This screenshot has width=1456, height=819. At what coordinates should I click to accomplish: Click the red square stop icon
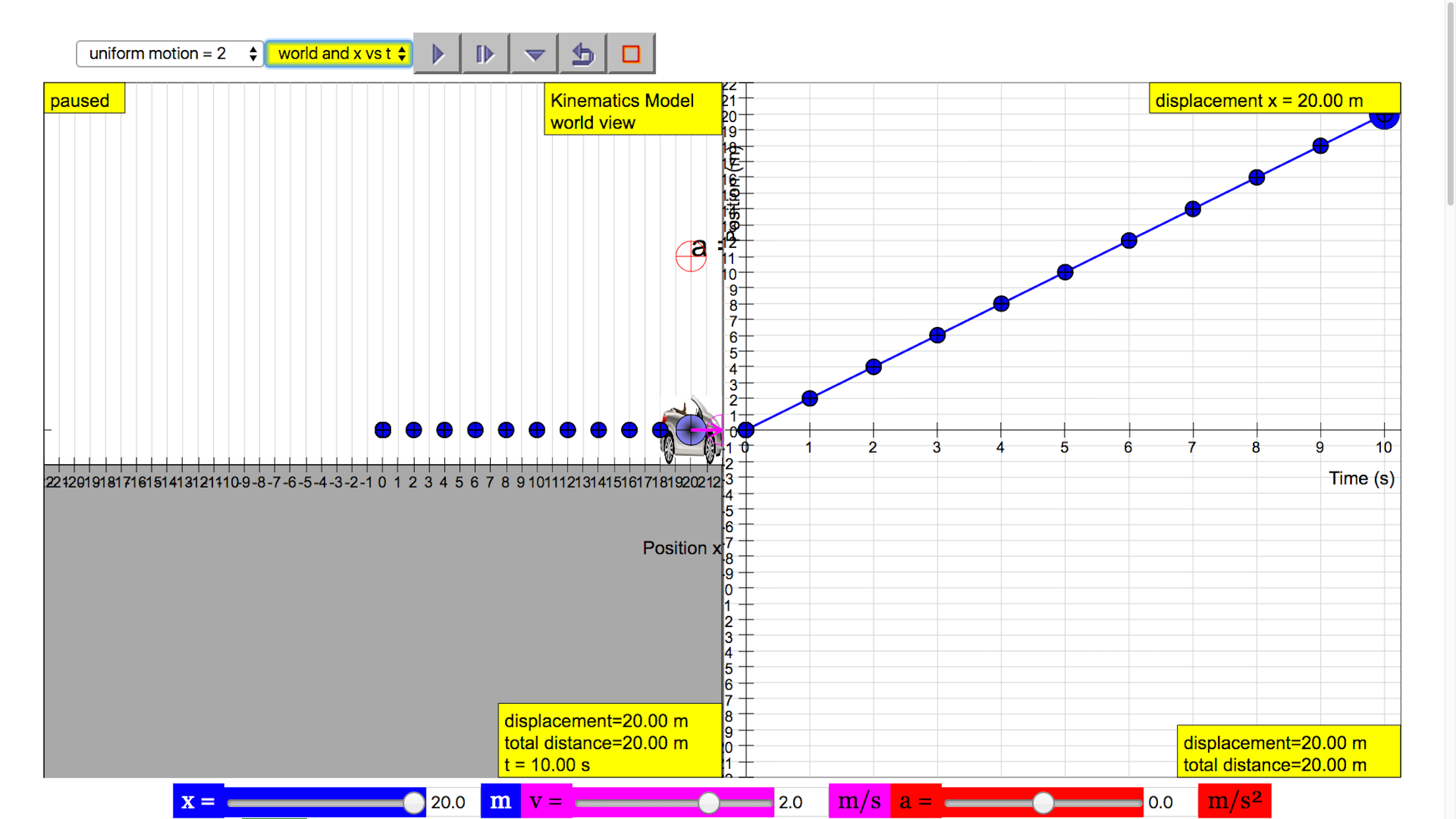(631, 53)
